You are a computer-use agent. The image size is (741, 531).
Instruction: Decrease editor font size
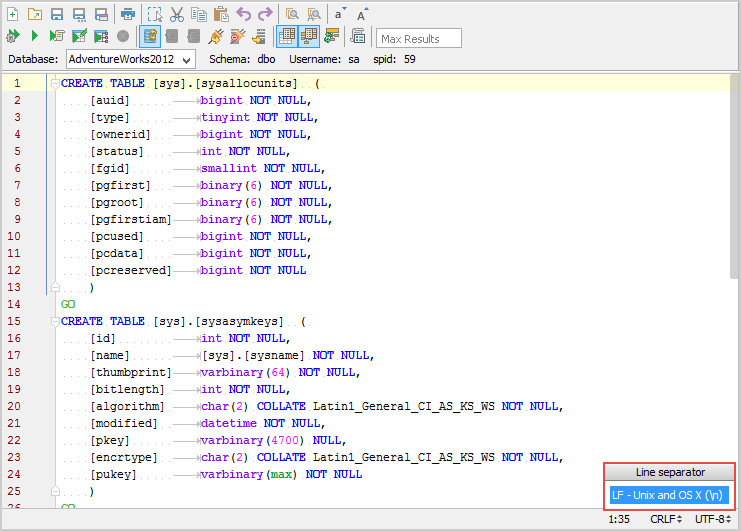(340, 14)
